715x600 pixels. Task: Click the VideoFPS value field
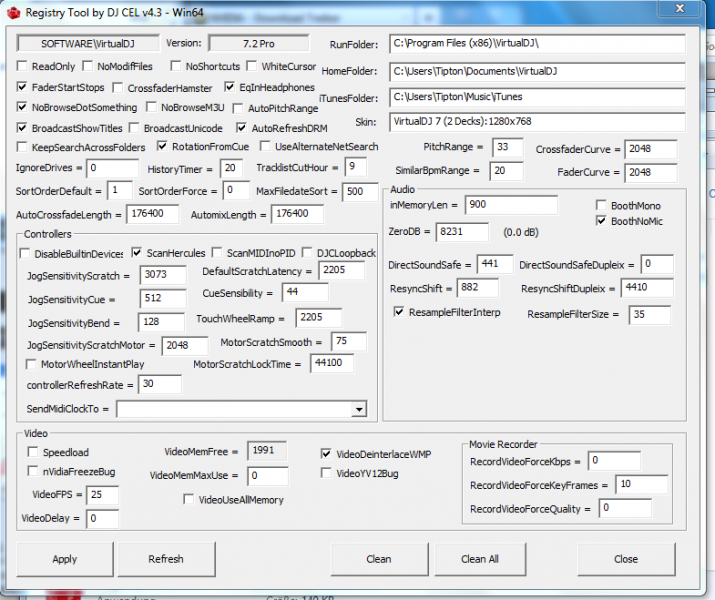click(103, 495)
